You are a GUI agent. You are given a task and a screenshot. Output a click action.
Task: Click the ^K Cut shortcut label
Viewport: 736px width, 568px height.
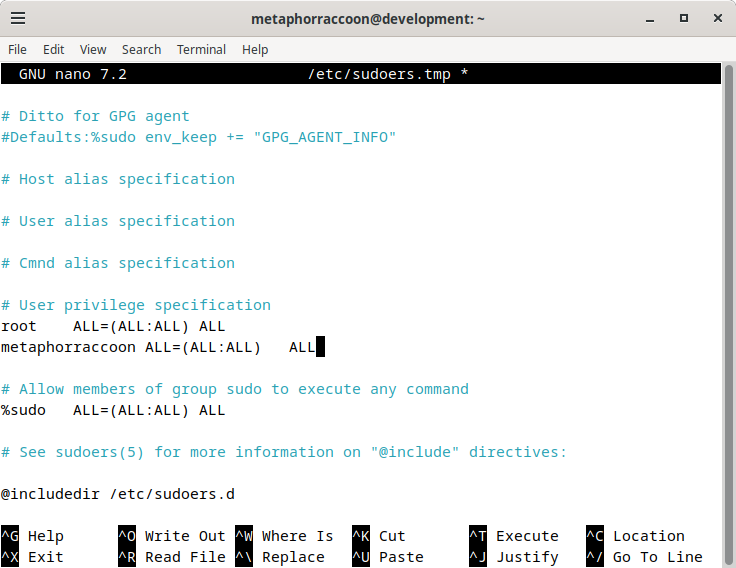(379, 536)
